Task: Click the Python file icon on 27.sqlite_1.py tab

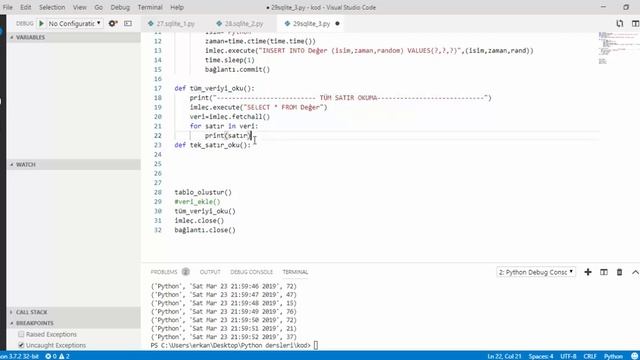Action: coord(151,24)
